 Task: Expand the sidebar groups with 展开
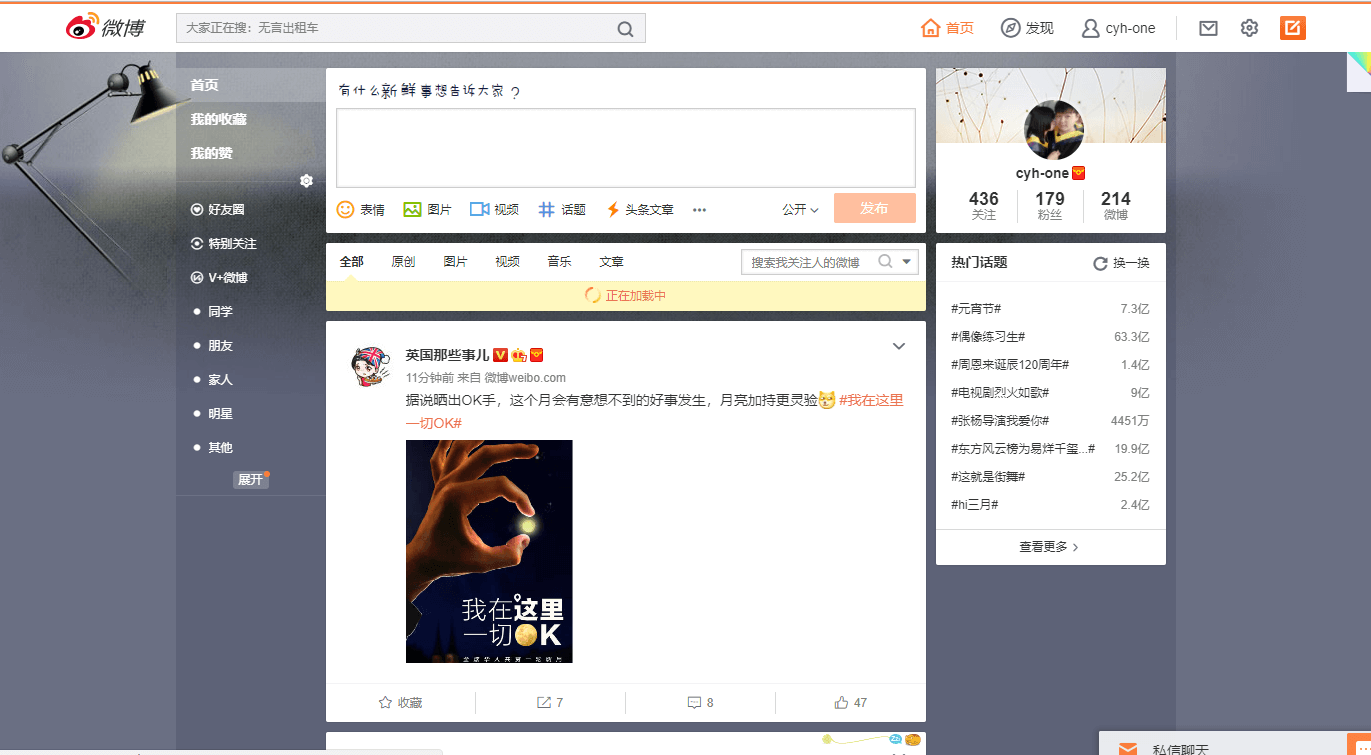click(250, 480)
